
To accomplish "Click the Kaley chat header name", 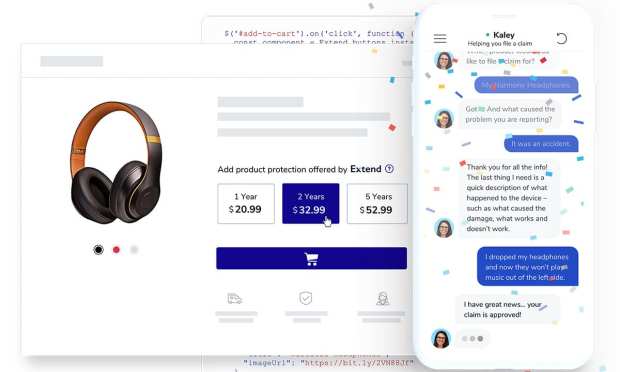I will coord(504,35).
